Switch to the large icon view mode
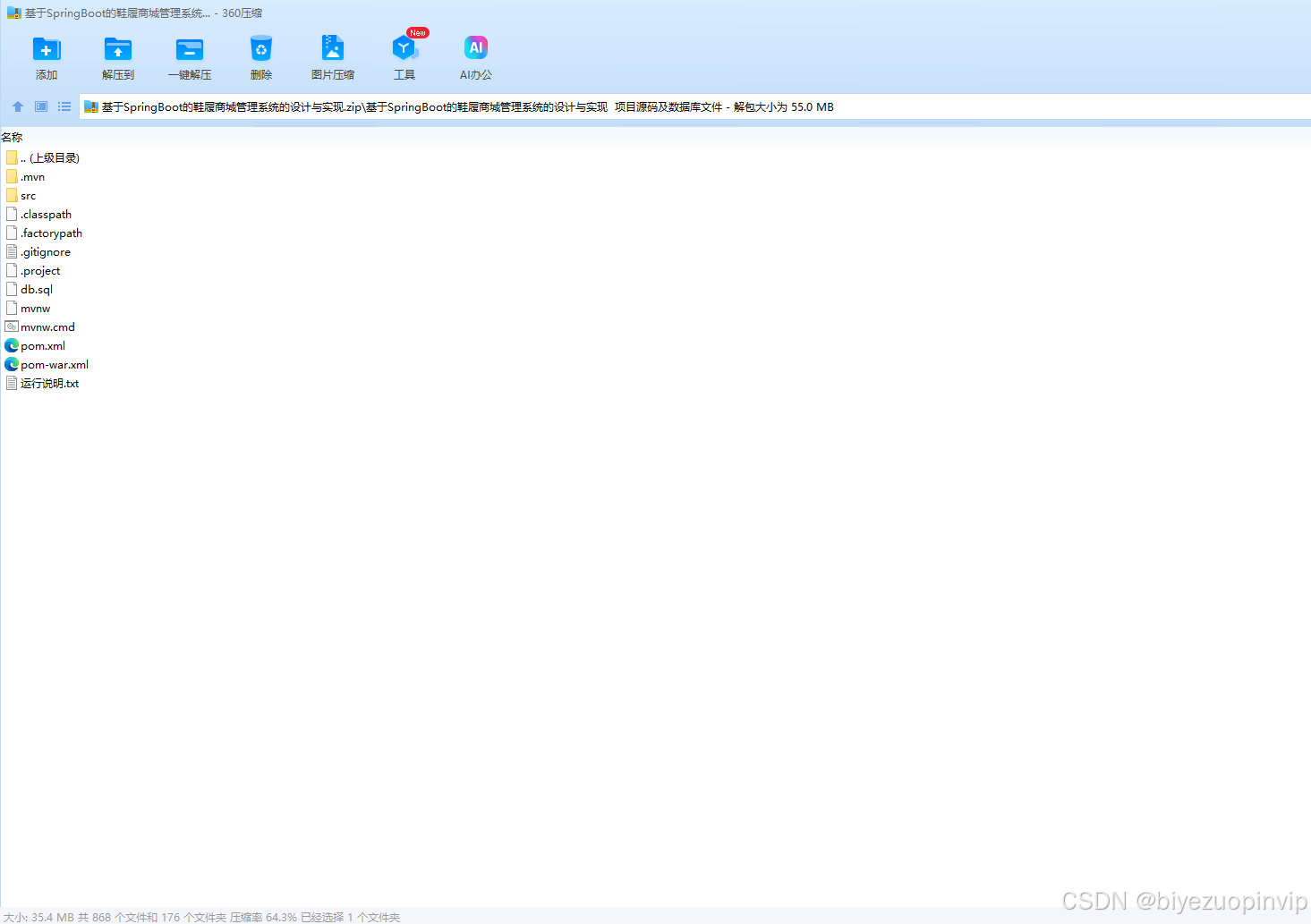This screenshot has height=924, width=1311. (x=41, y=106)
